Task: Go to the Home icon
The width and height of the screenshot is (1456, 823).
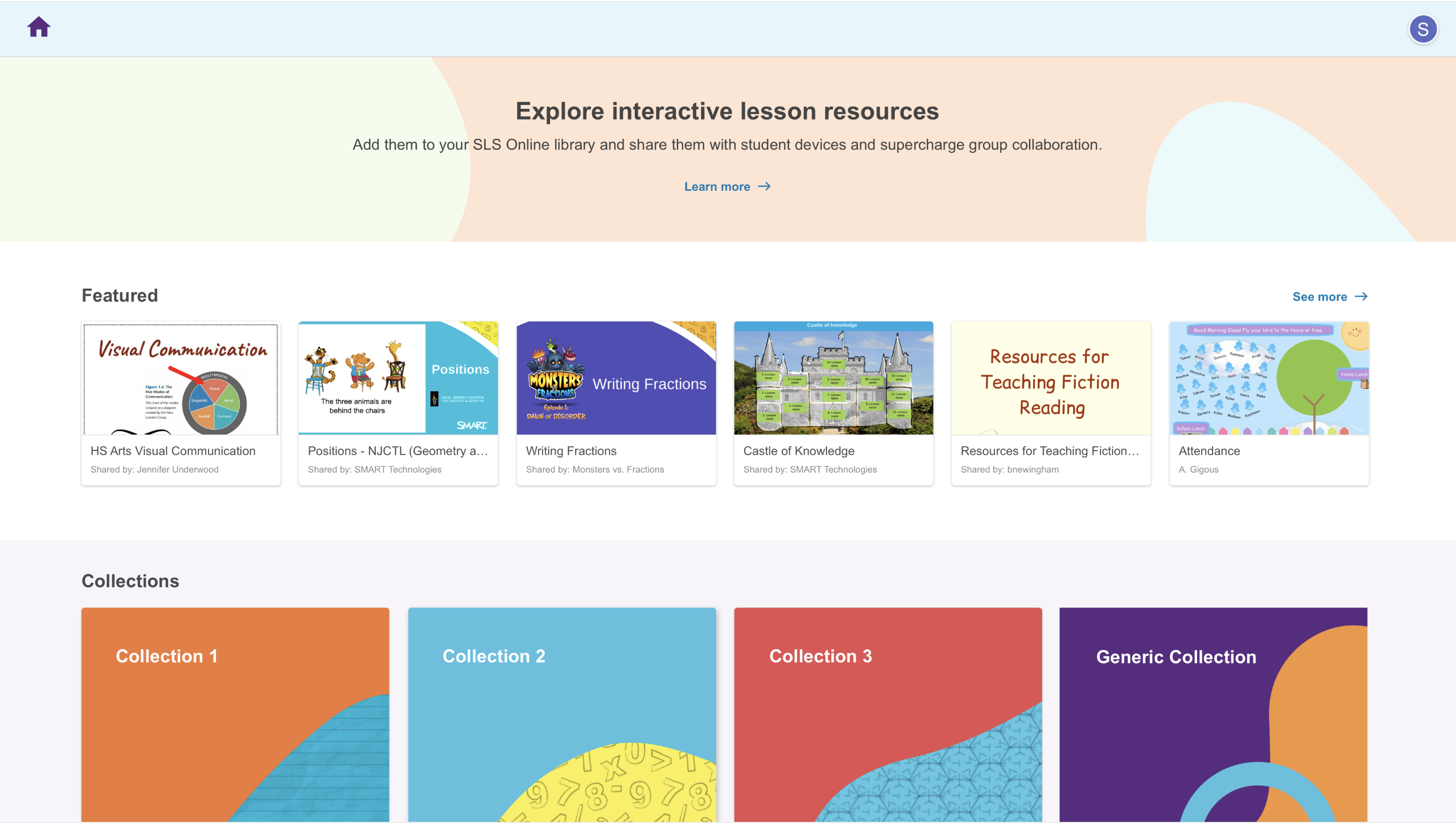Action: coord(39,27)
